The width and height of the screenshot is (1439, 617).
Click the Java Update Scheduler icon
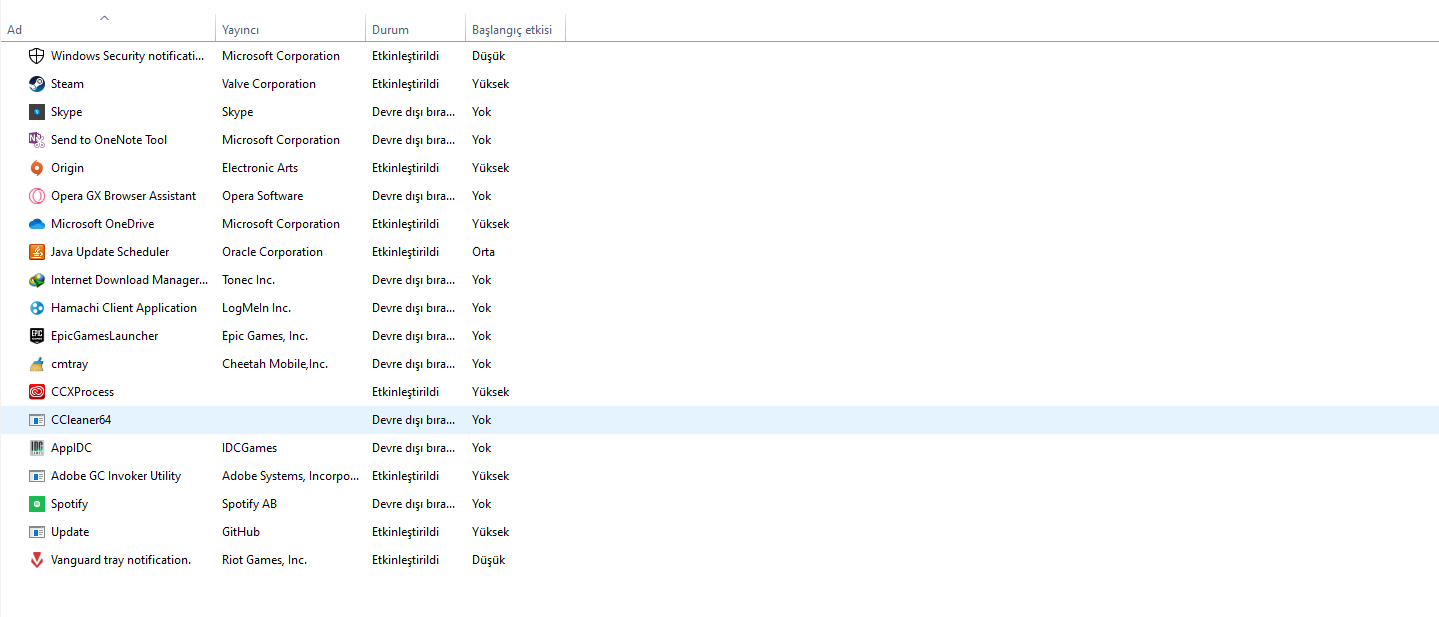click(x=37, y=252)
